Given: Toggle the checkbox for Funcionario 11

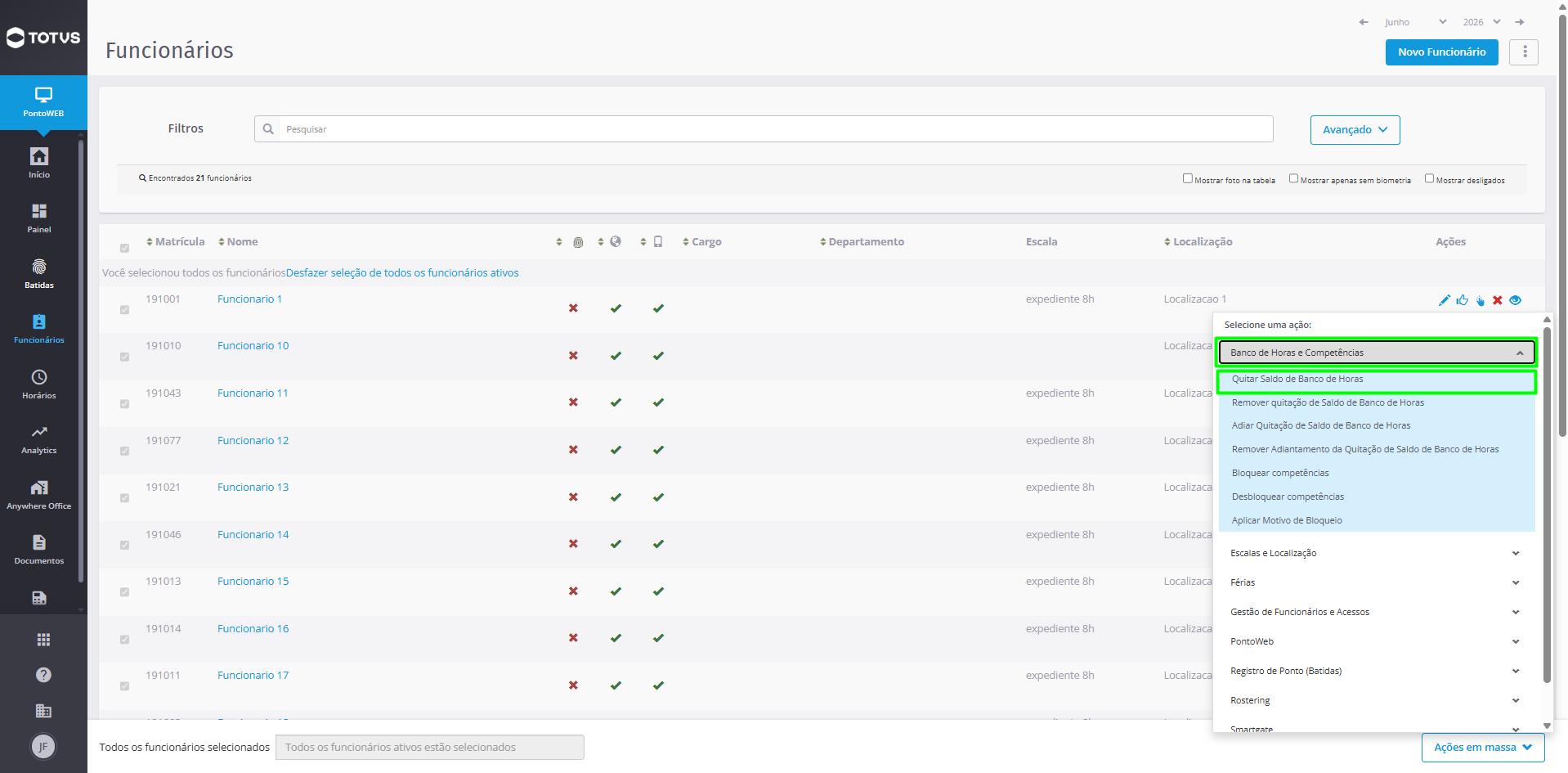Looking at the screenshot, I should pos(124,404).
